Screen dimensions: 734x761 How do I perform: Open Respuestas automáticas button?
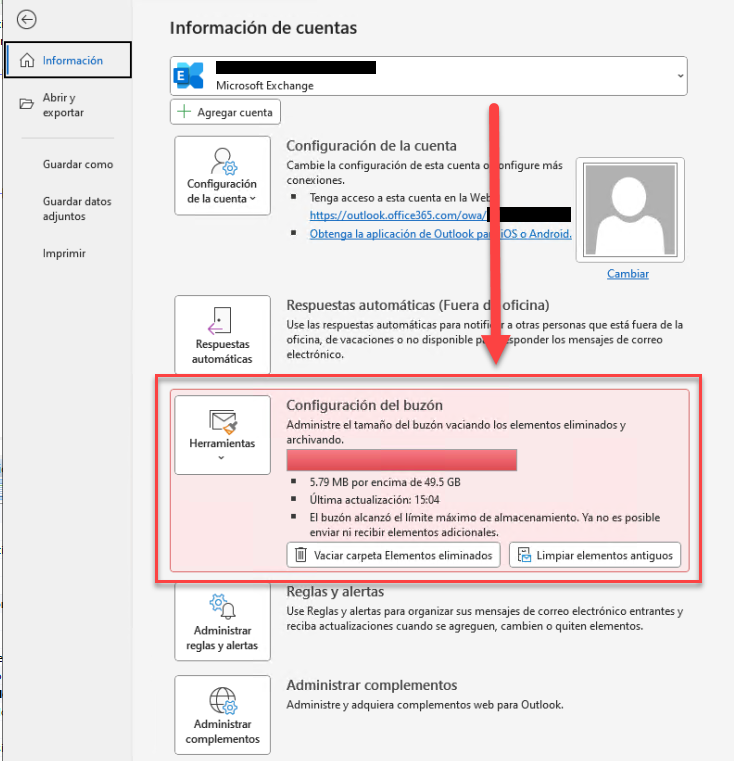[222, 335]
